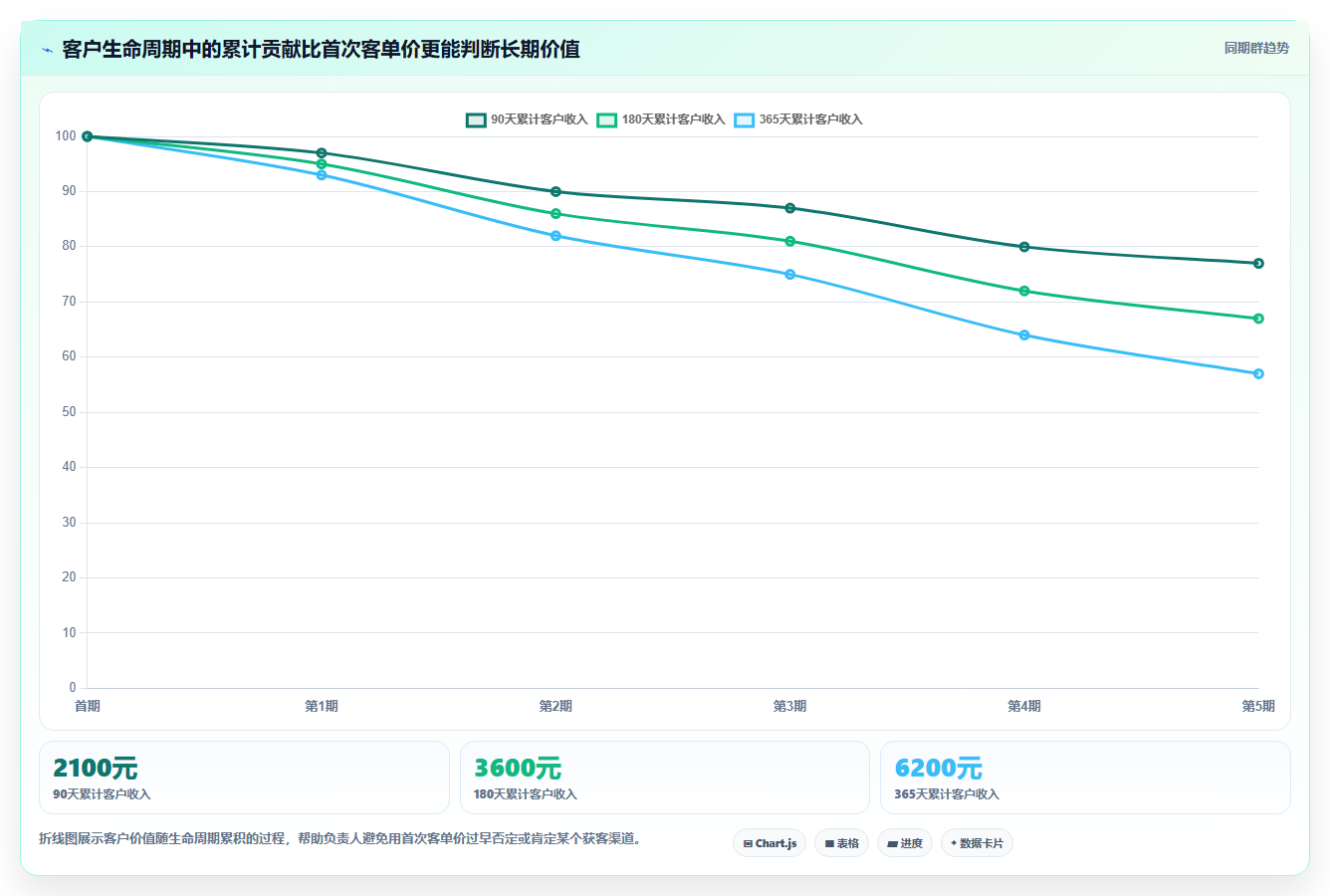Click the 首期 x-axis label

88,706
